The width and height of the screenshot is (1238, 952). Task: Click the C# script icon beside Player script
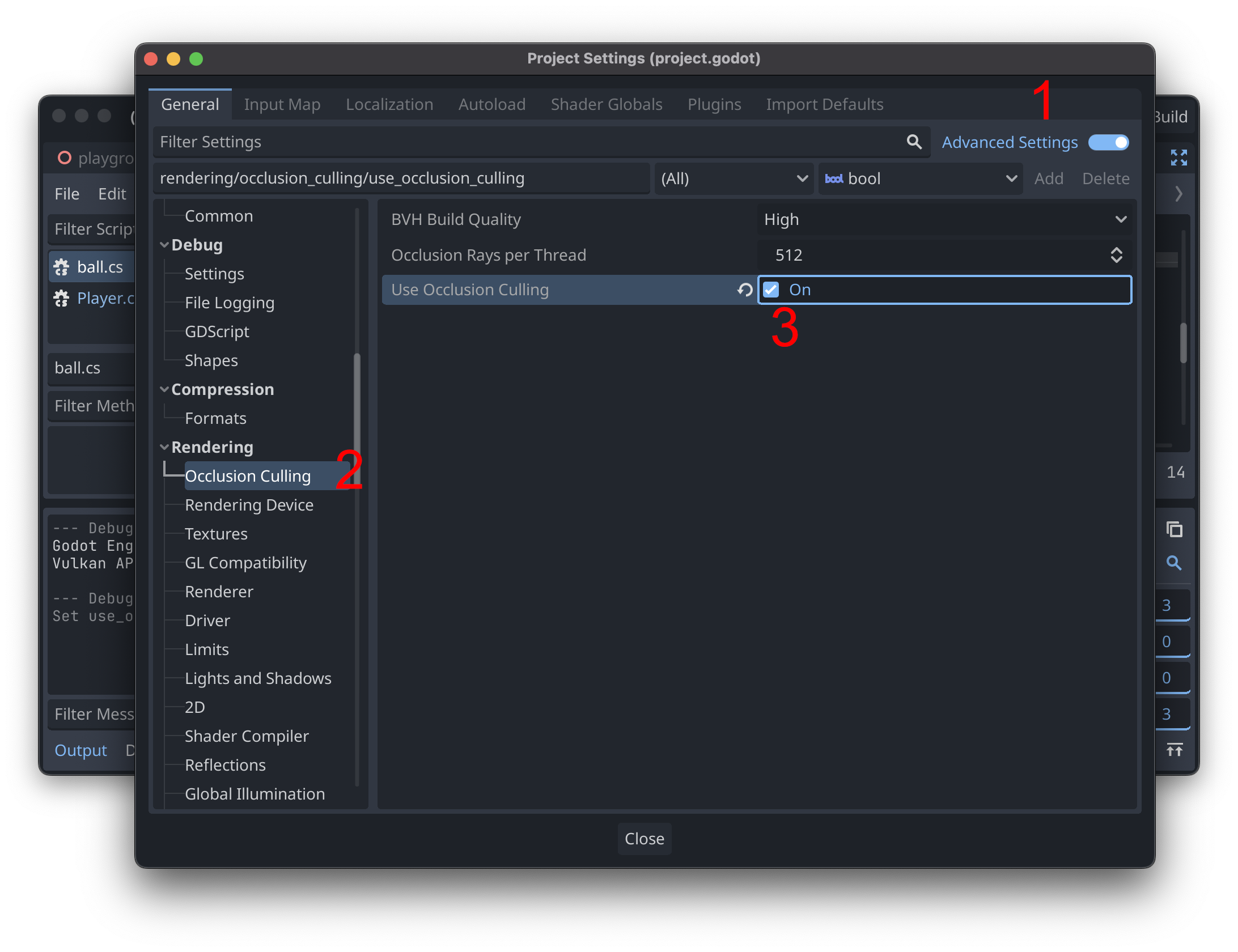[x=62, y=298]
